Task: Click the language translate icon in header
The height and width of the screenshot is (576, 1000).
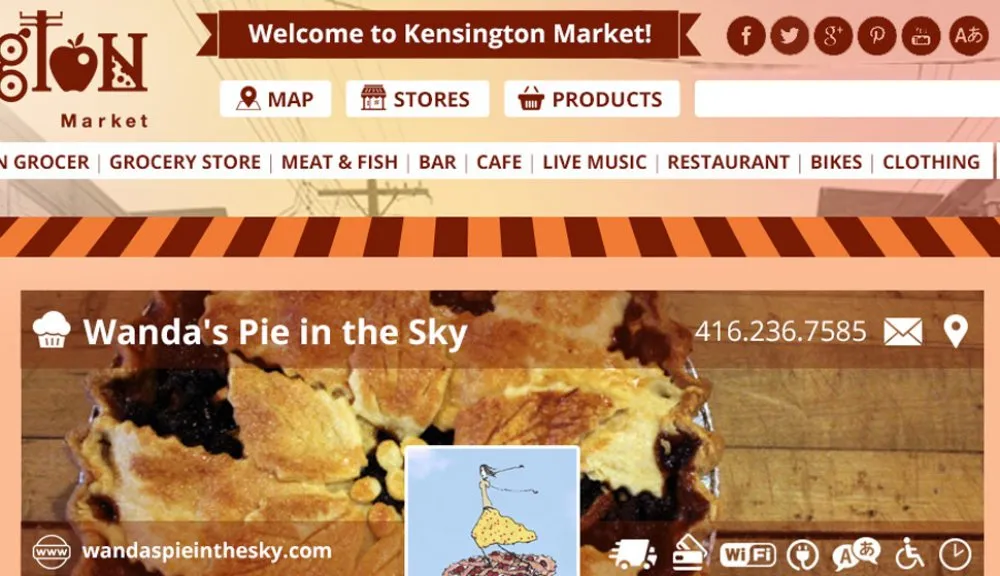Action: [968, 35]
